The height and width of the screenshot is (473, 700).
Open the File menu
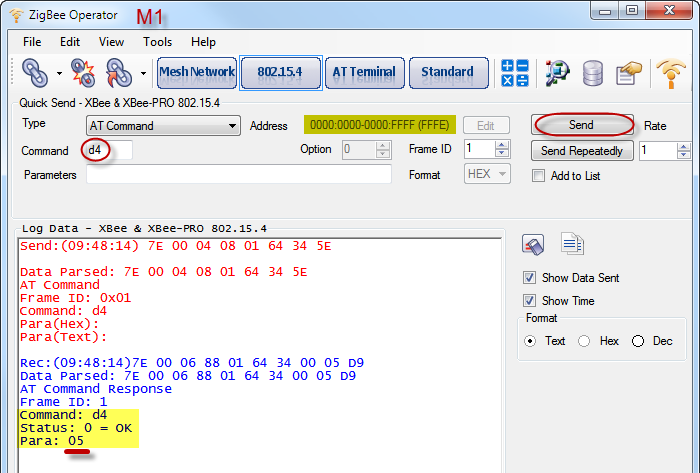coord(32,42)
